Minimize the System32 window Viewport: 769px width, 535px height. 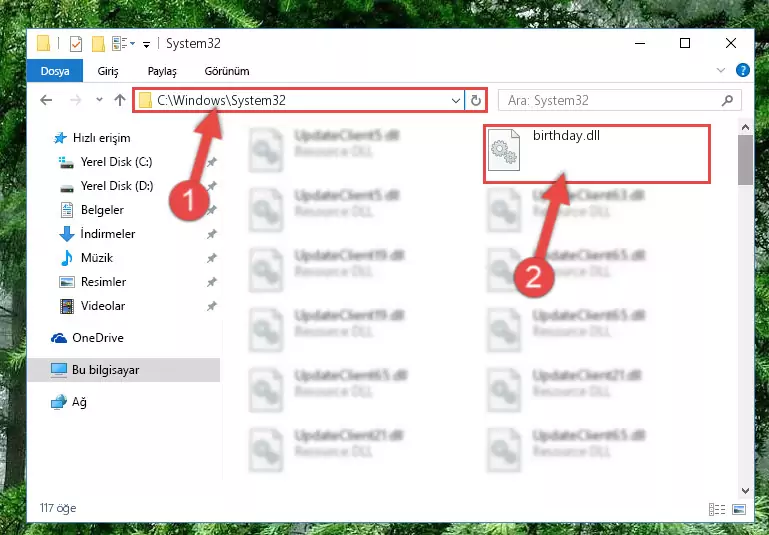[640, 43]
